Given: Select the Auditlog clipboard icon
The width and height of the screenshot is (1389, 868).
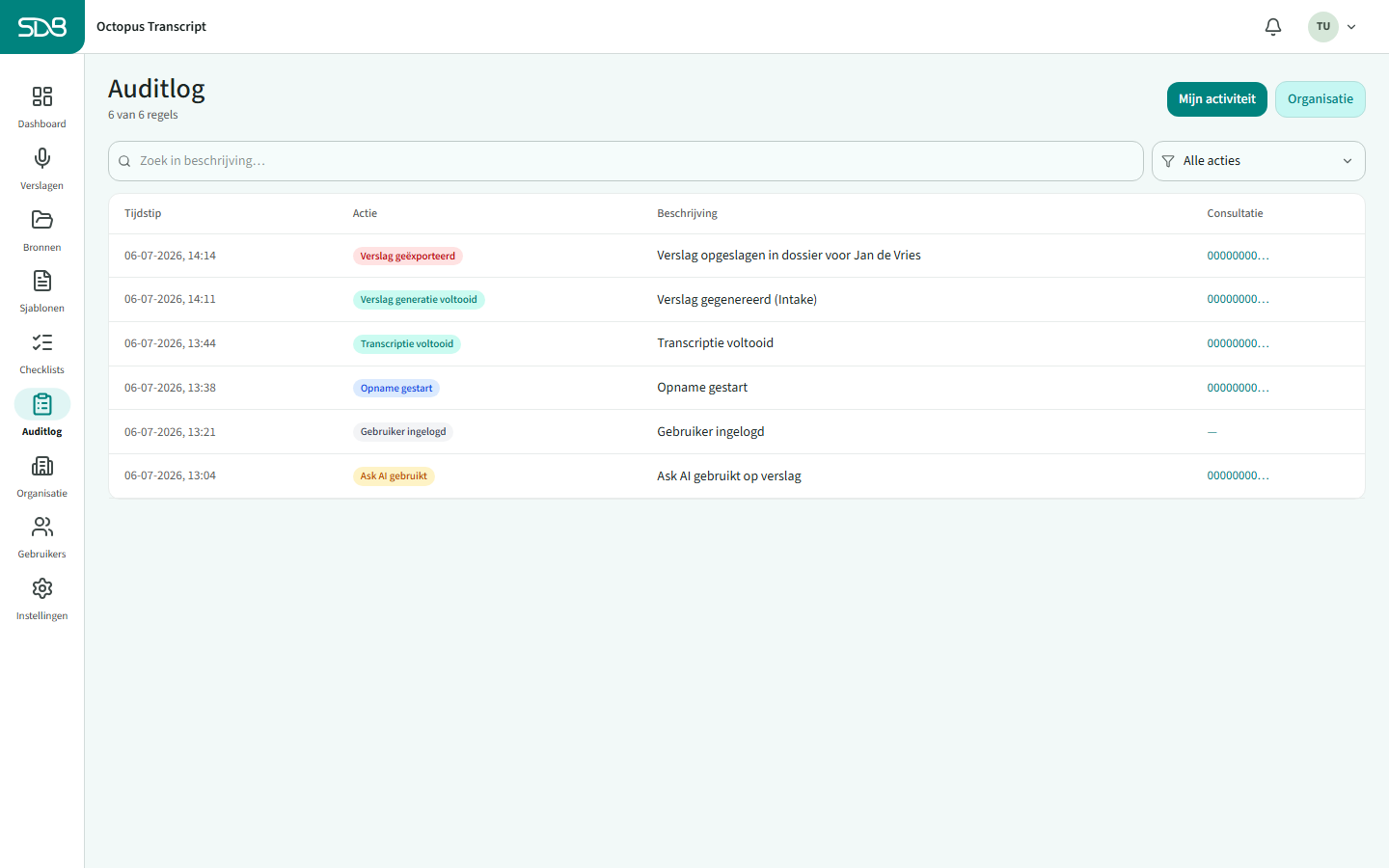Looking at the screenshot, I should 42,404.
